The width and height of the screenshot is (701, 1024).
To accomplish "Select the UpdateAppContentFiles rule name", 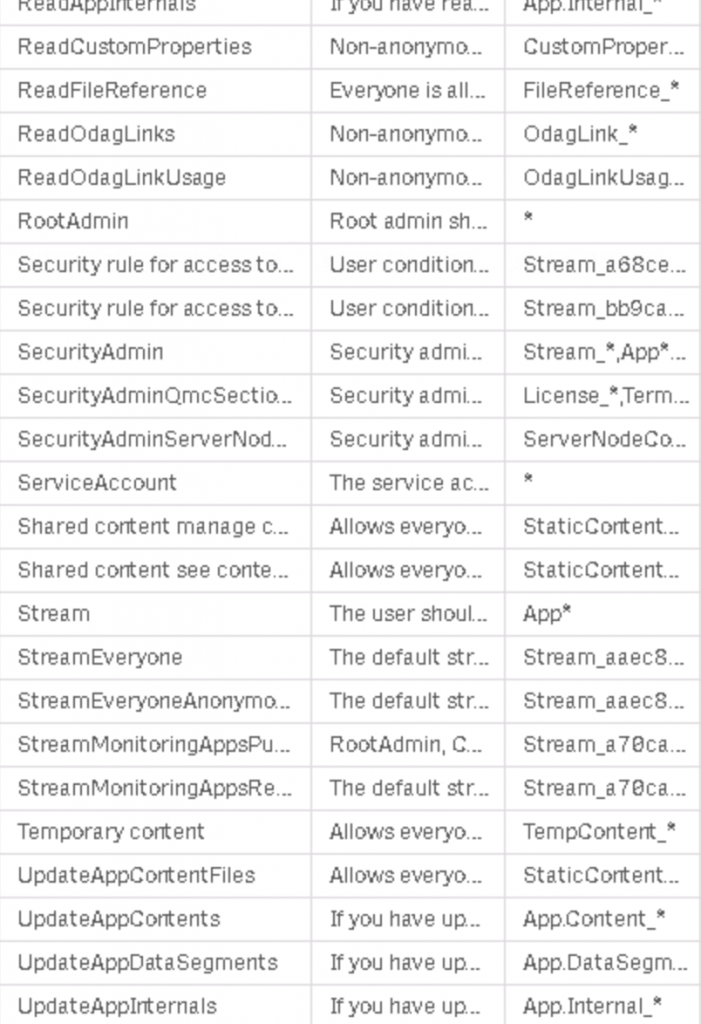I will (136, 875).
